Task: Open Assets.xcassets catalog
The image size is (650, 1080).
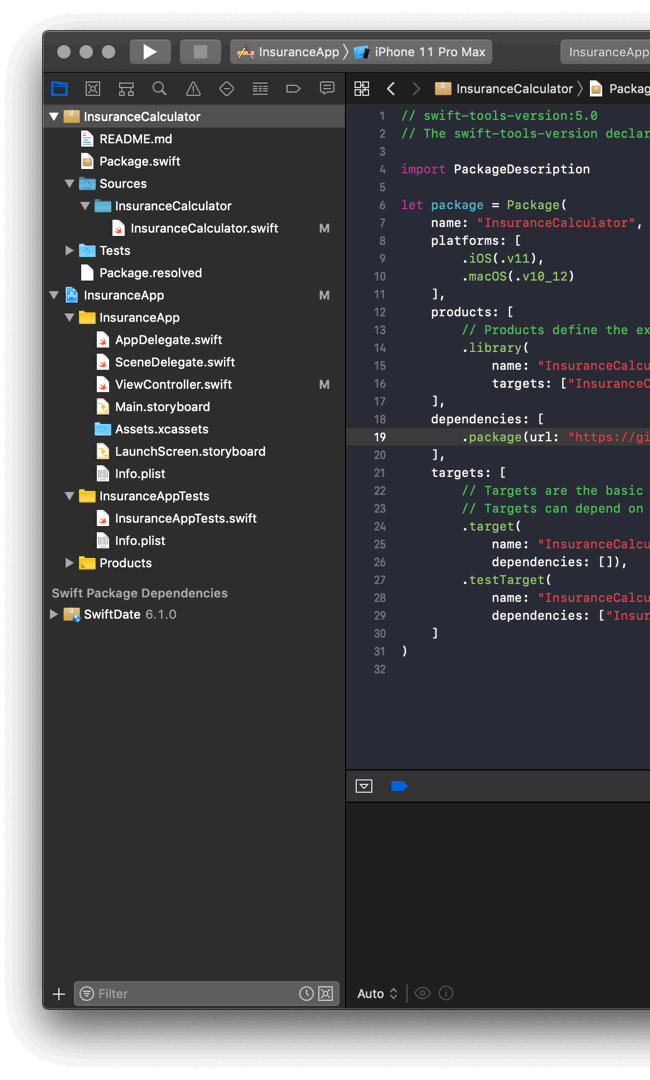Action: [x=162, y=429]
